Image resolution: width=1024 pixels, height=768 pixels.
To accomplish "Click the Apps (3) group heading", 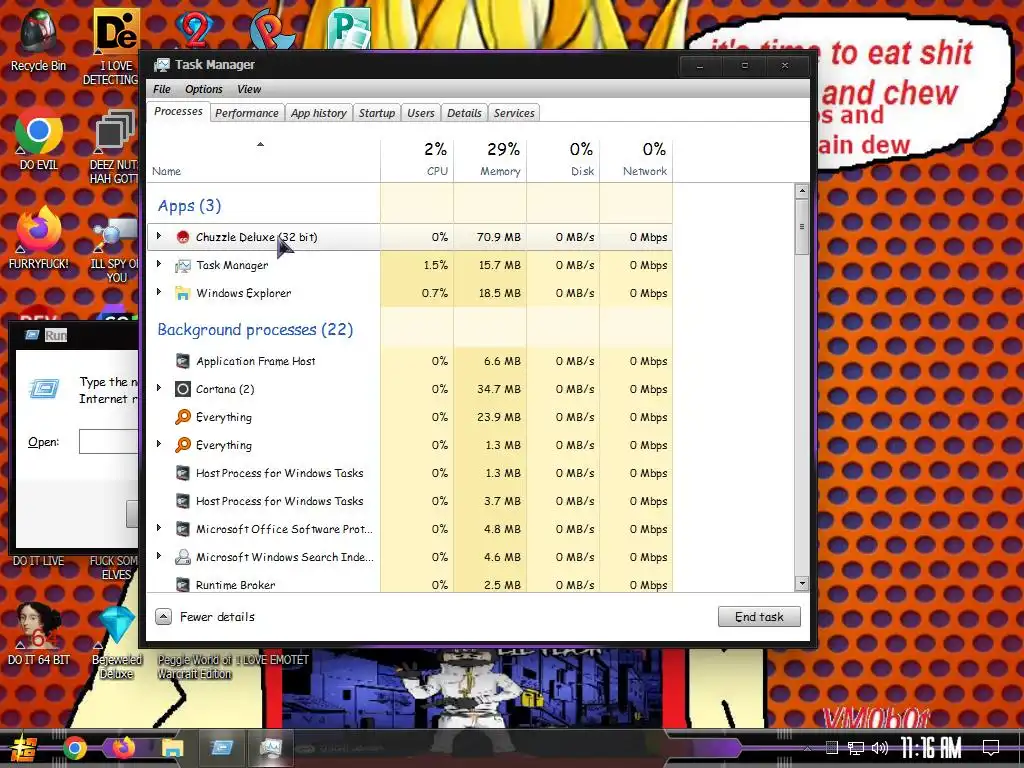I will pyautogui.click(x=189, y=206).
